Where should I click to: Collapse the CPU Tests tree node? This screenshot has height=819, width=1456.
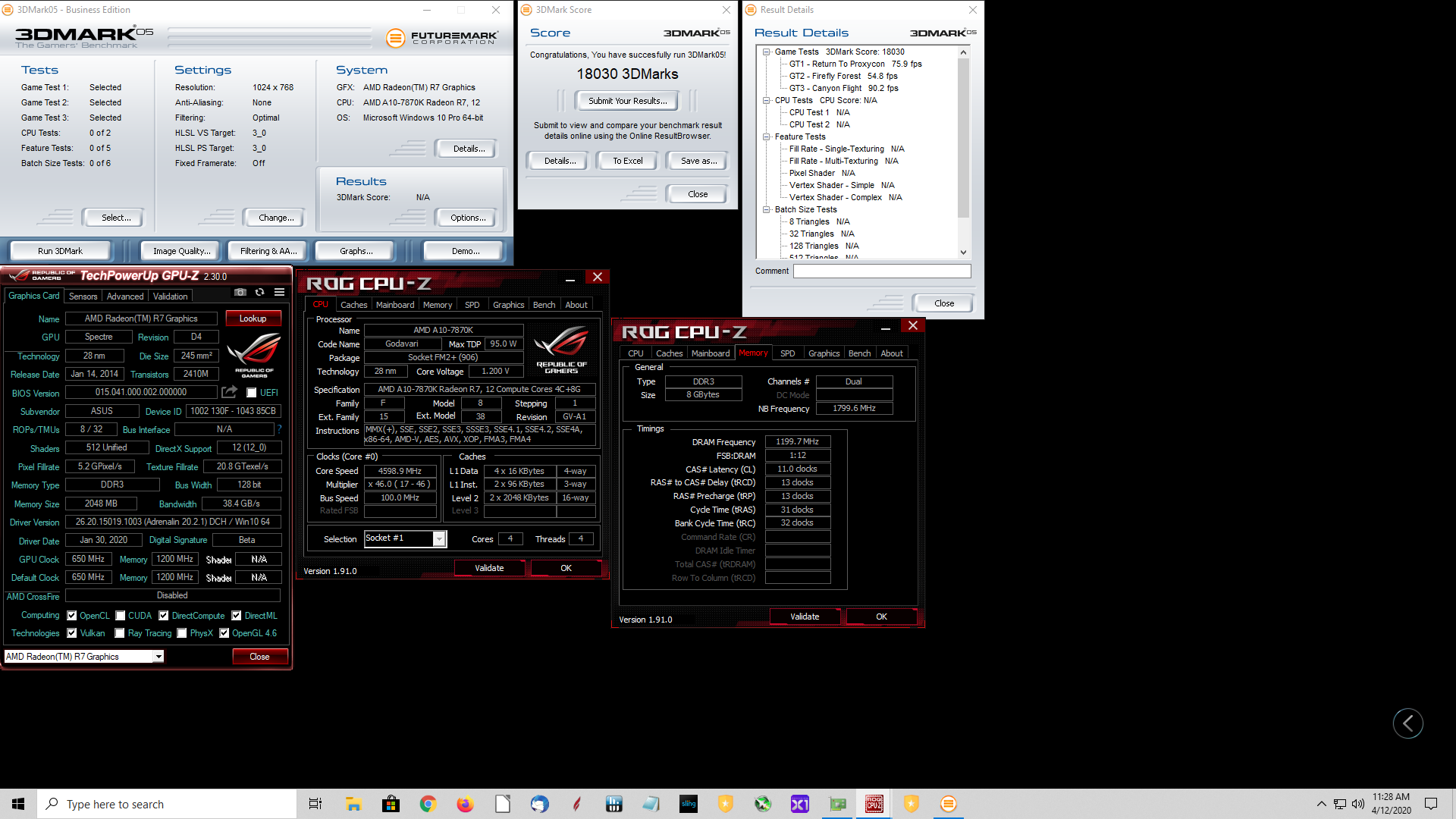coord(766,100)
